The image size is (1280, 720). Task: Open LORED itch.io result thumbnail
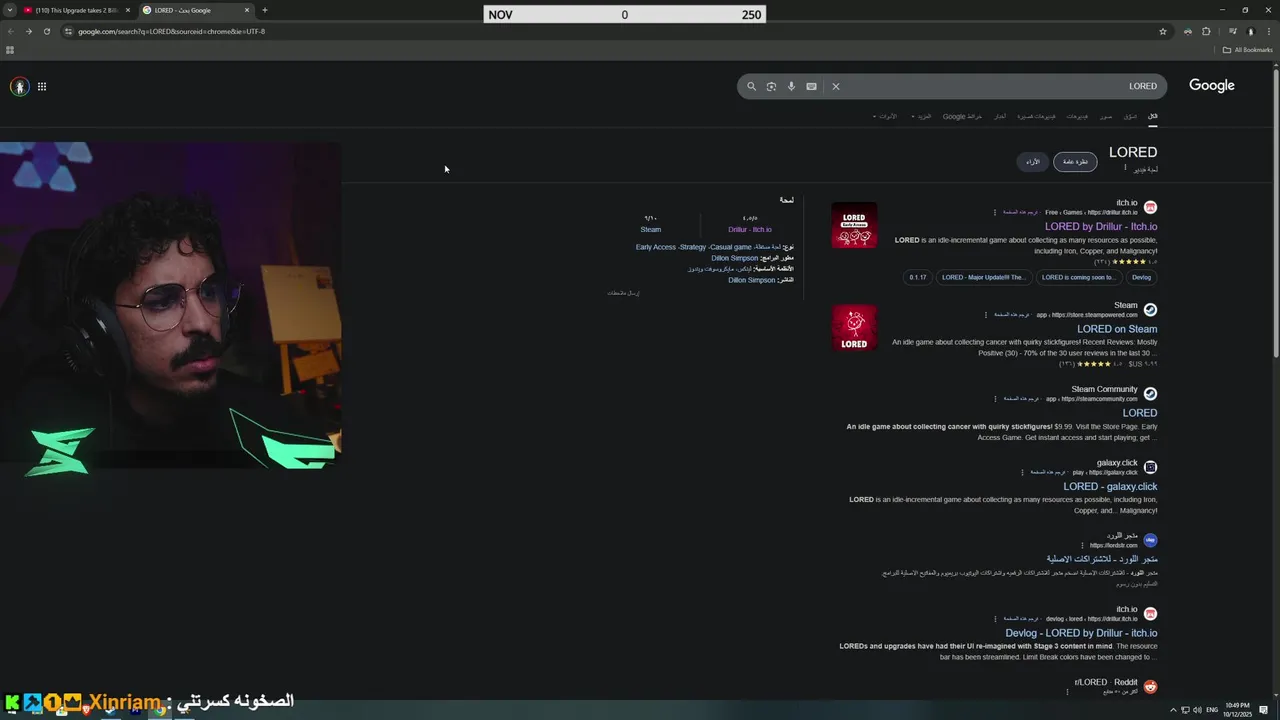(x=854, y=225)
